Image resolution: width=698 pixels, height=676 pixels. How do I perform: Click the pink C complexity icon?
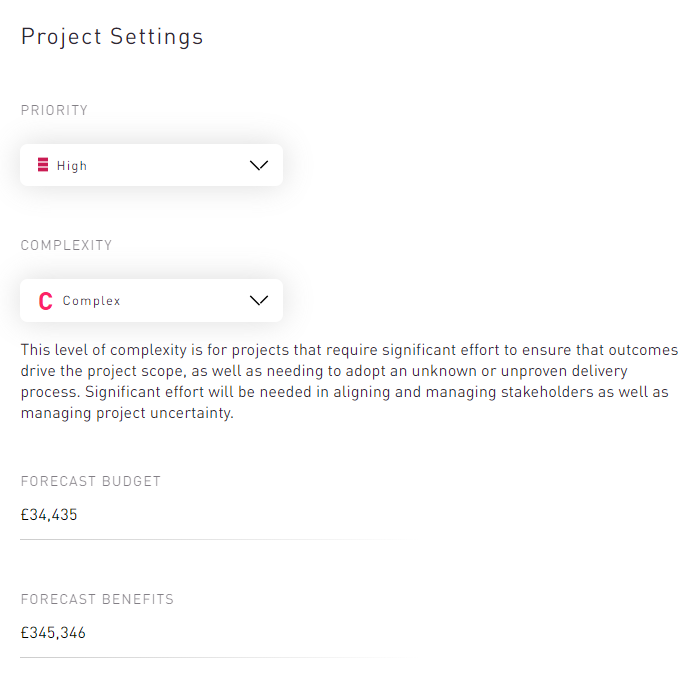click(45, 301)
